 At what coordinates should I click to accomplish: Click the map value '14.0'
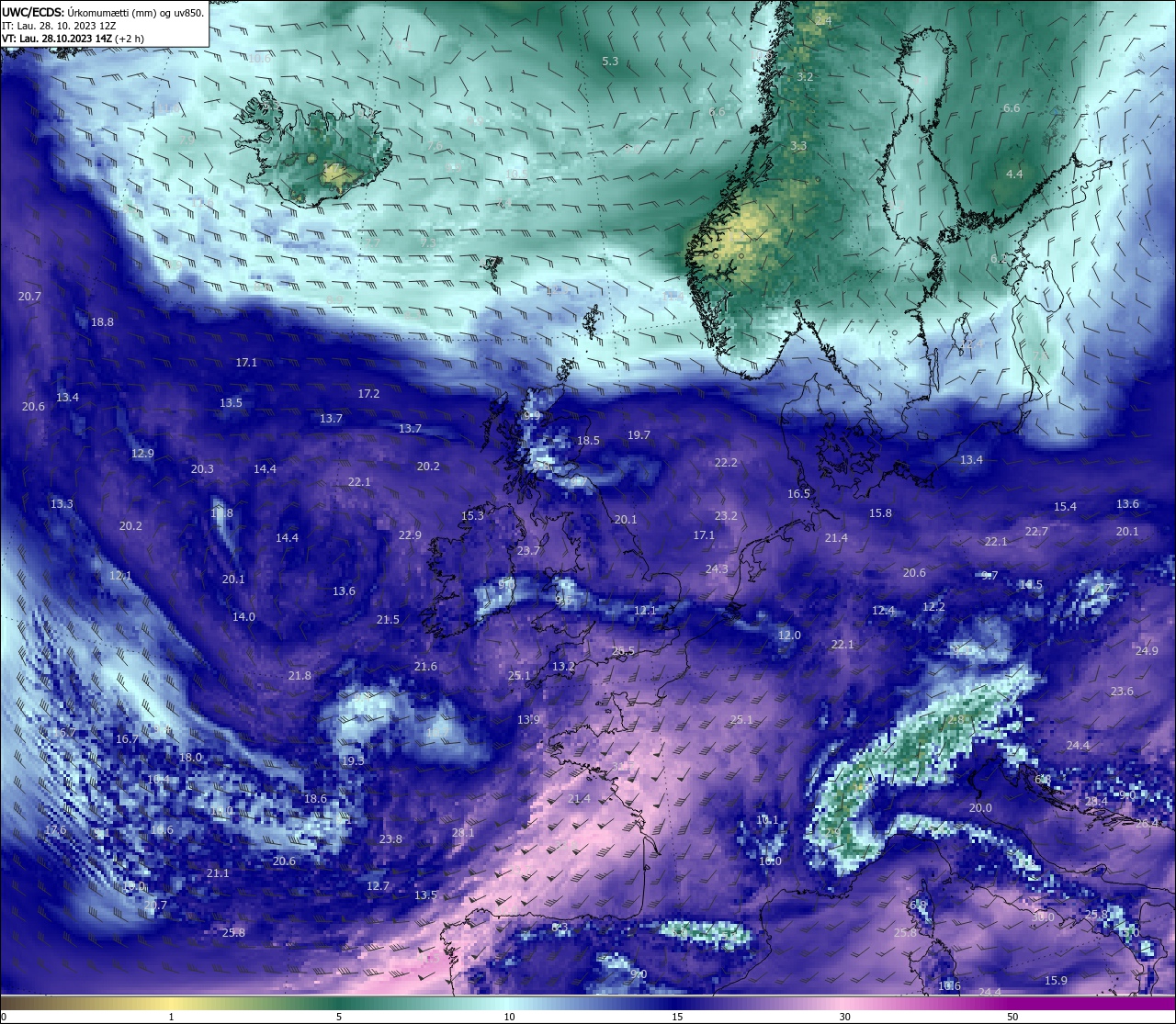click(243, 617)
